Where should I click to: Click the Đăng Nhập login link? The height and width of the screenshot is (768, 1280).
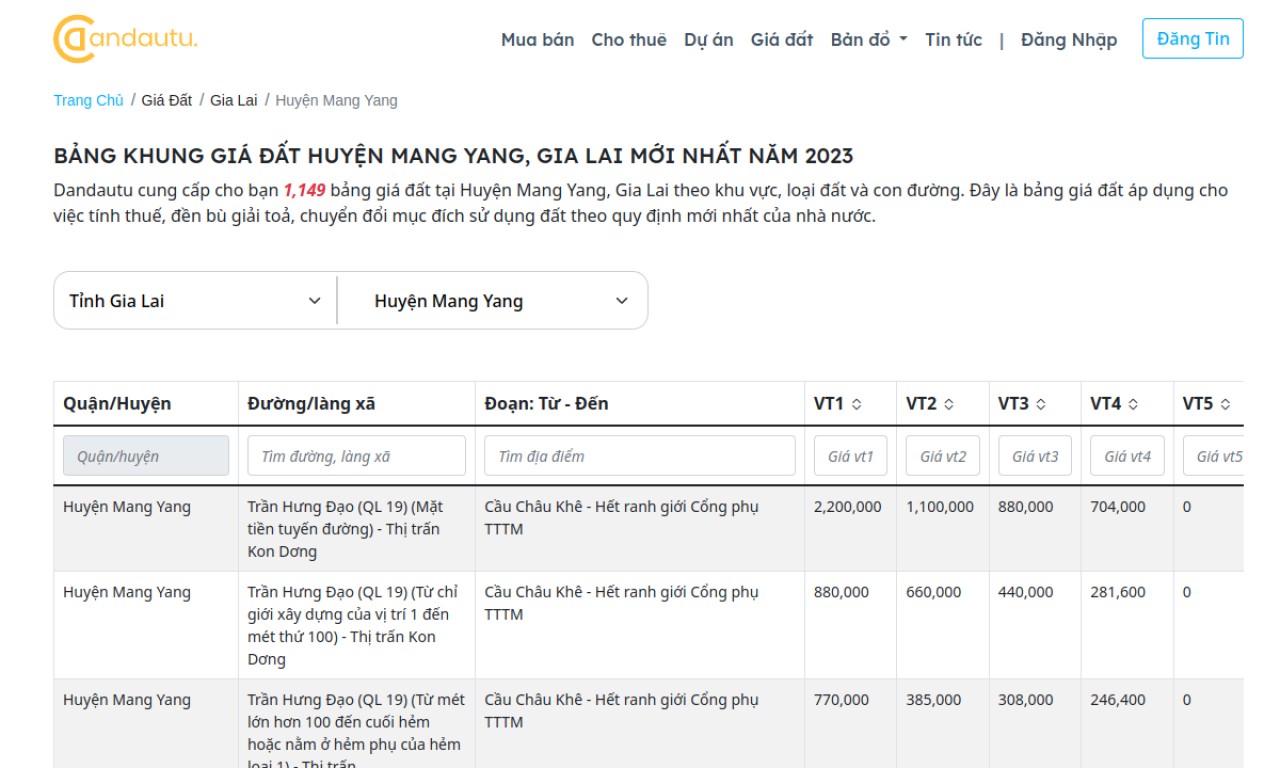tap(1069, 40)
